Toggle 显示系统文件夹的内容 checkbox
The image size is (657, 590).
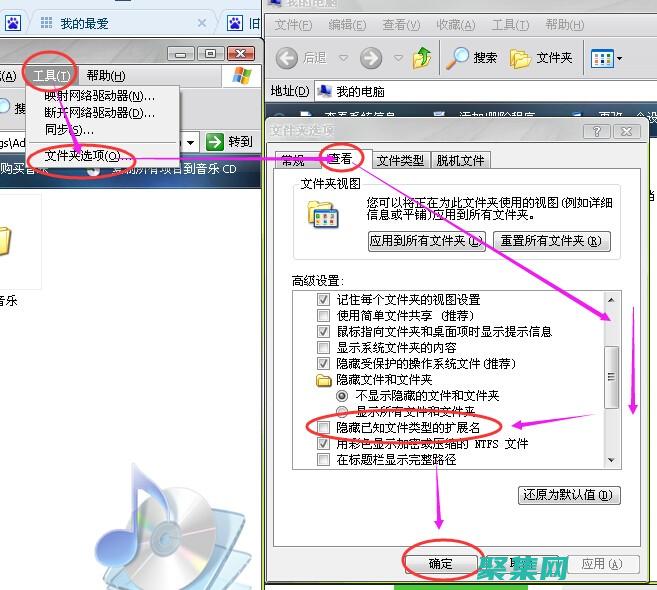(323, 347)
